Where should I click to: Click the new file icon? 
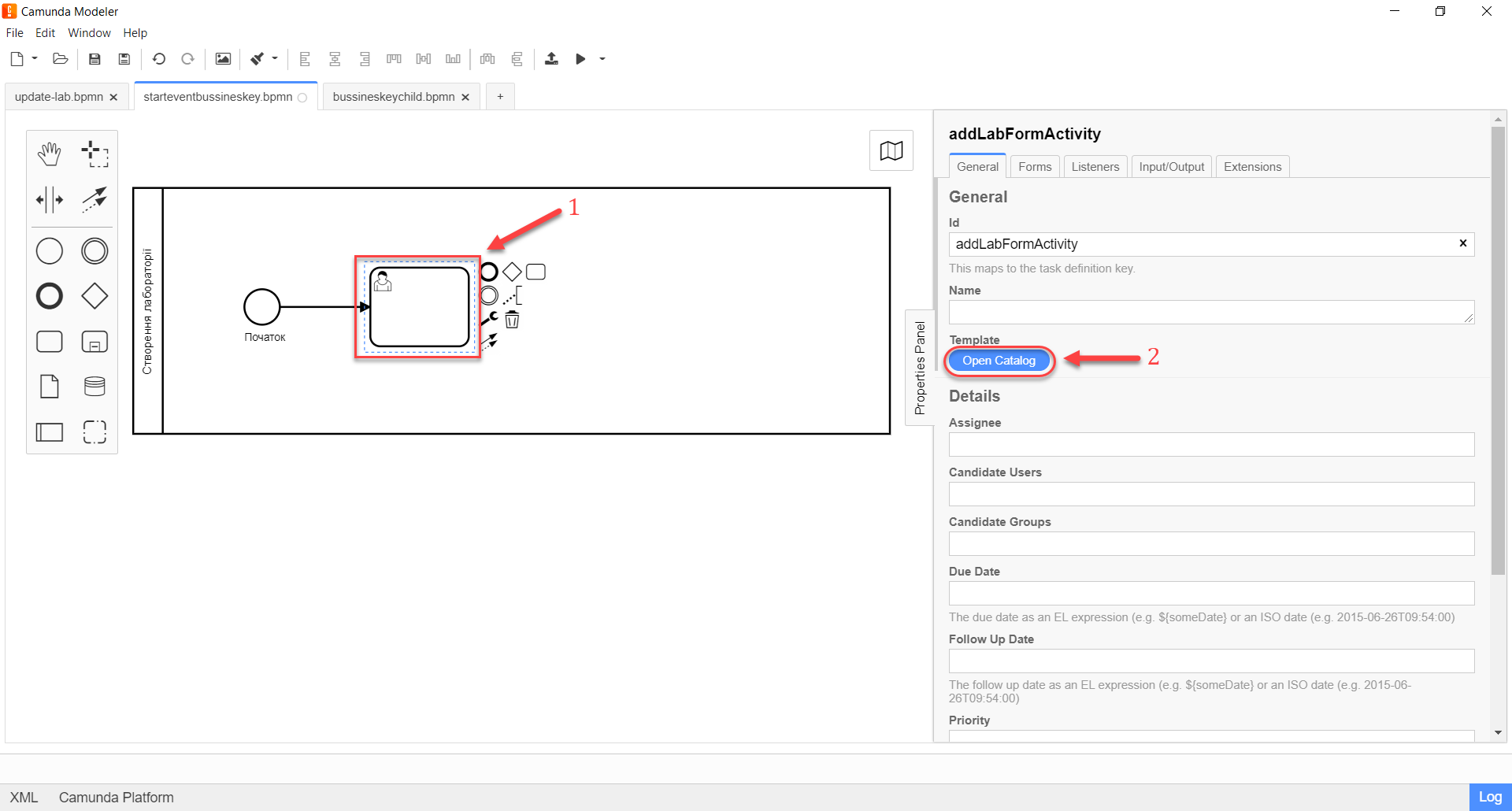(x=17, y=59)
